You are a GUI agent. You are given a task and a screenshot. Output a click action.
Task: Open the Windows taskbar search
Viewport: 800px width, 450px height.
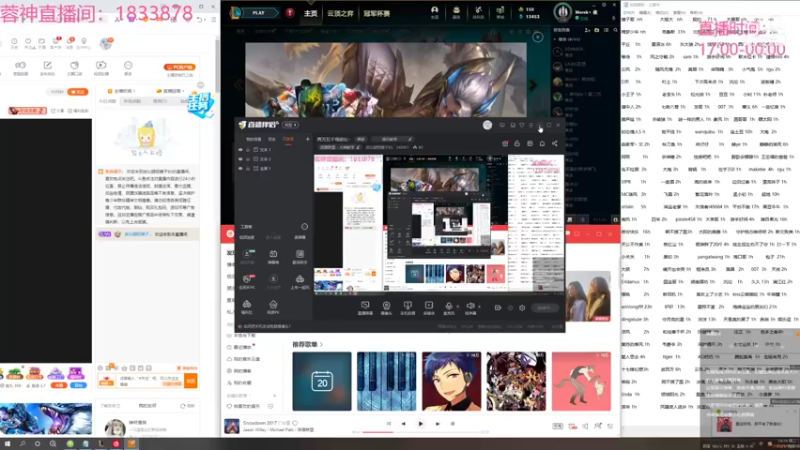[22, 444]
